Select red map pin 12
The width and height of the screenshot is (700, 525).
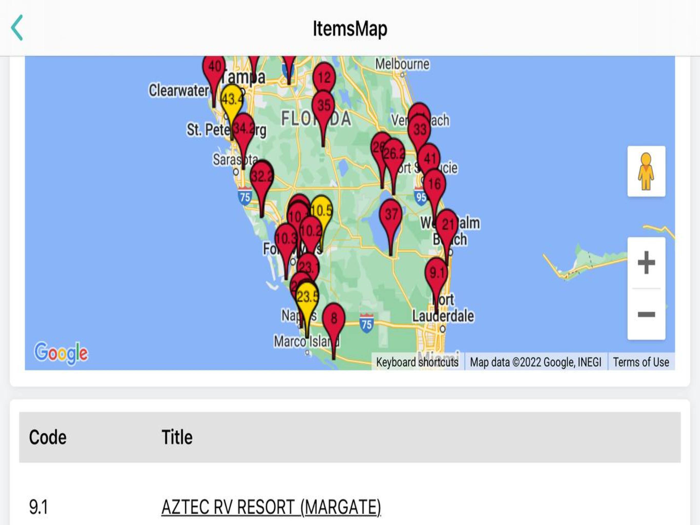324,78
